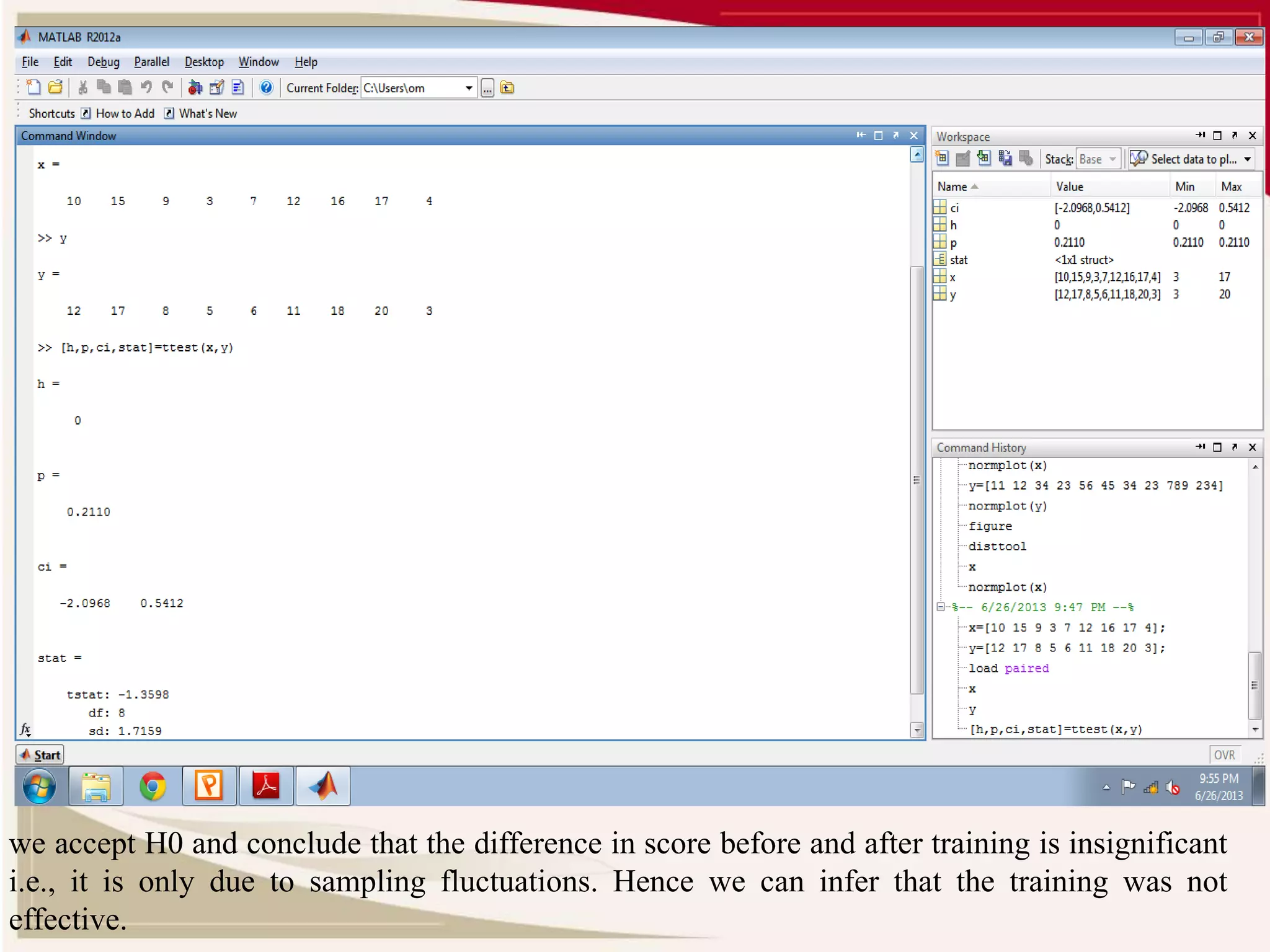Image resolution: width=1270 pixels, height=952 pixels.
Task: Click the MATLAB Start button
Action: (x=40, y=755)
